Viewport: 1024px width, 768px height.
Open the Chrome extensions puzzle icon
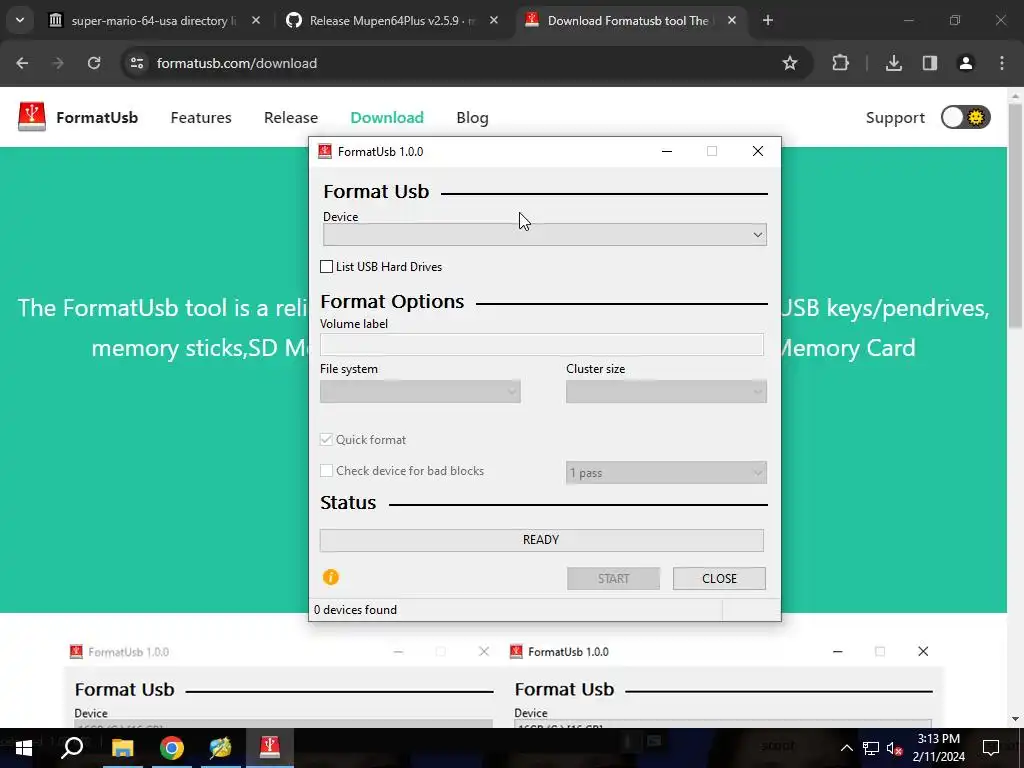[x=840, y=63]
